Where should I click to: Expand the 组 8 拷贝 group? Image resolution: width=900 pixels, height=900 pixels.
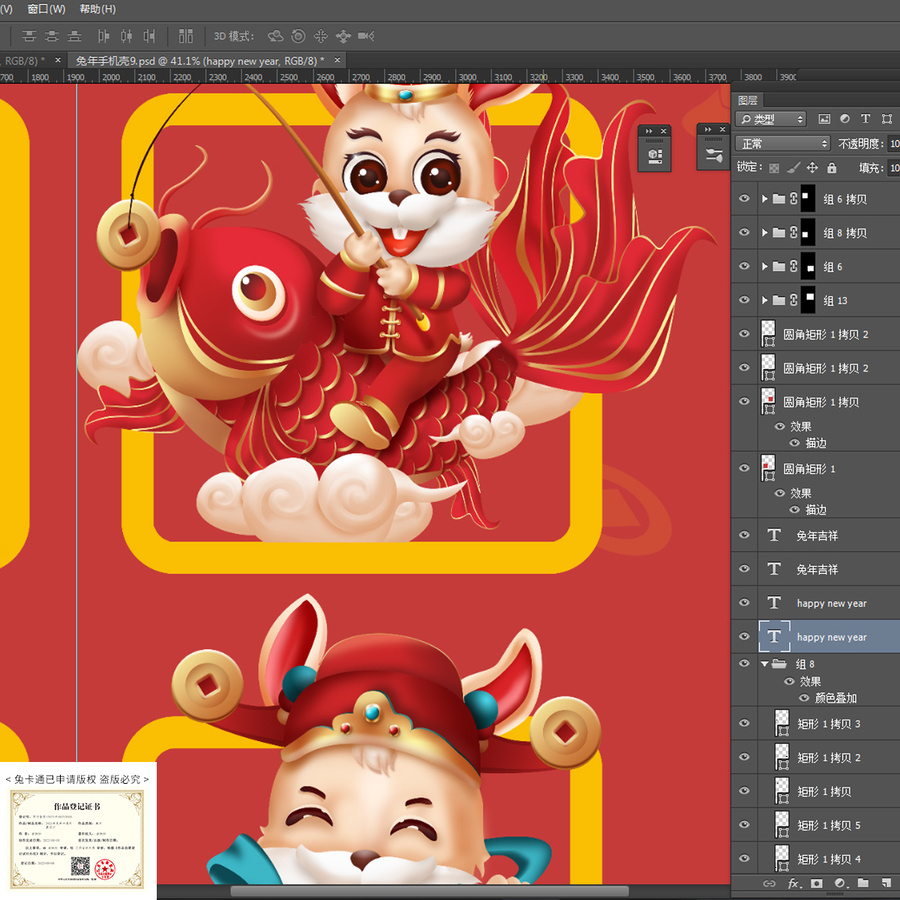coord(765,232)
